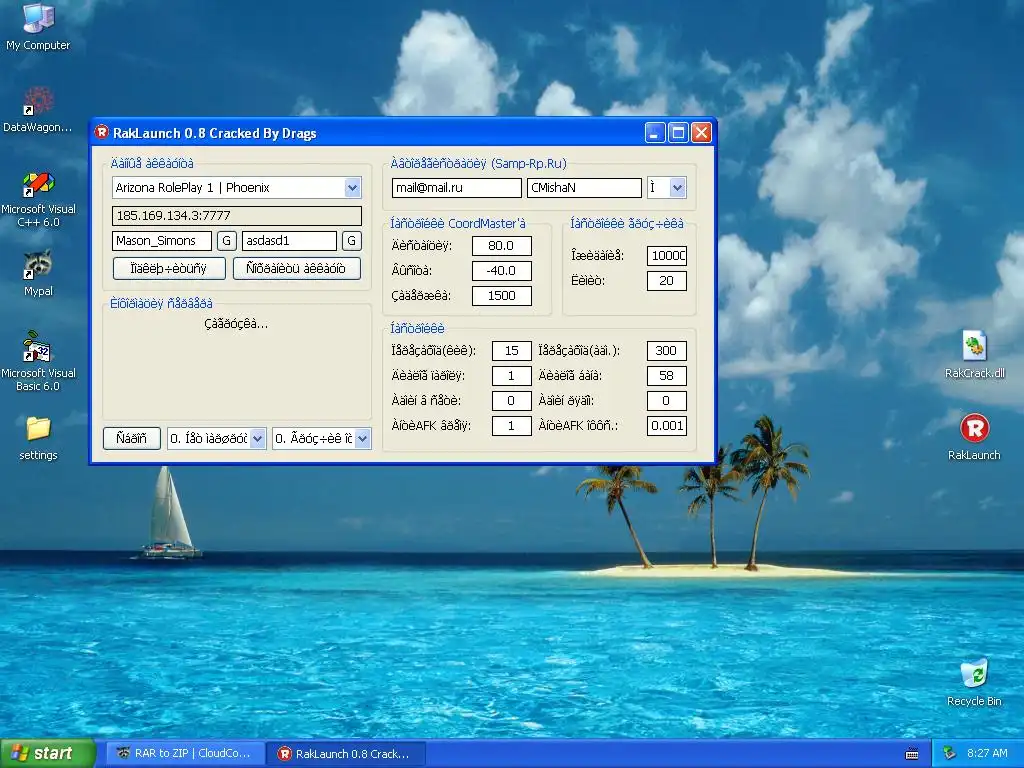Select the RakCrack.dll file icon
Screen dimensions: 1024x768
974,355
